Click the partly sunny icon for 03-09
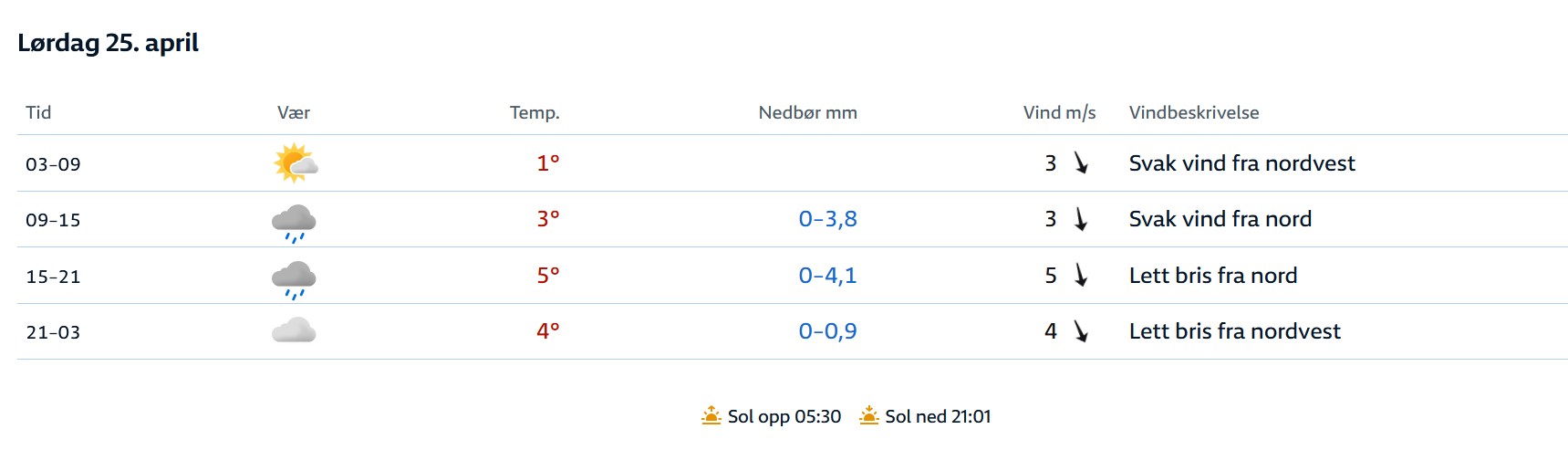 point(295,163)
